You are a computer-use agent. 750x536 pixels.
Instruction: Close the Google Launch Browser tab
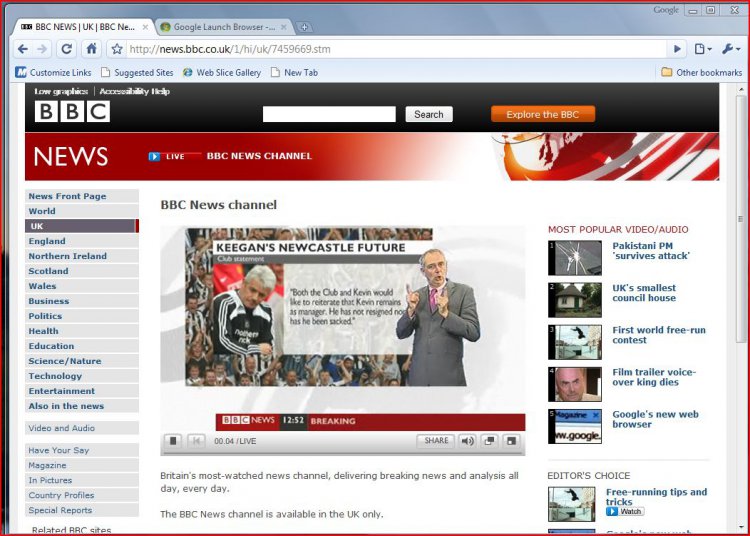click(x=284, y=27)
